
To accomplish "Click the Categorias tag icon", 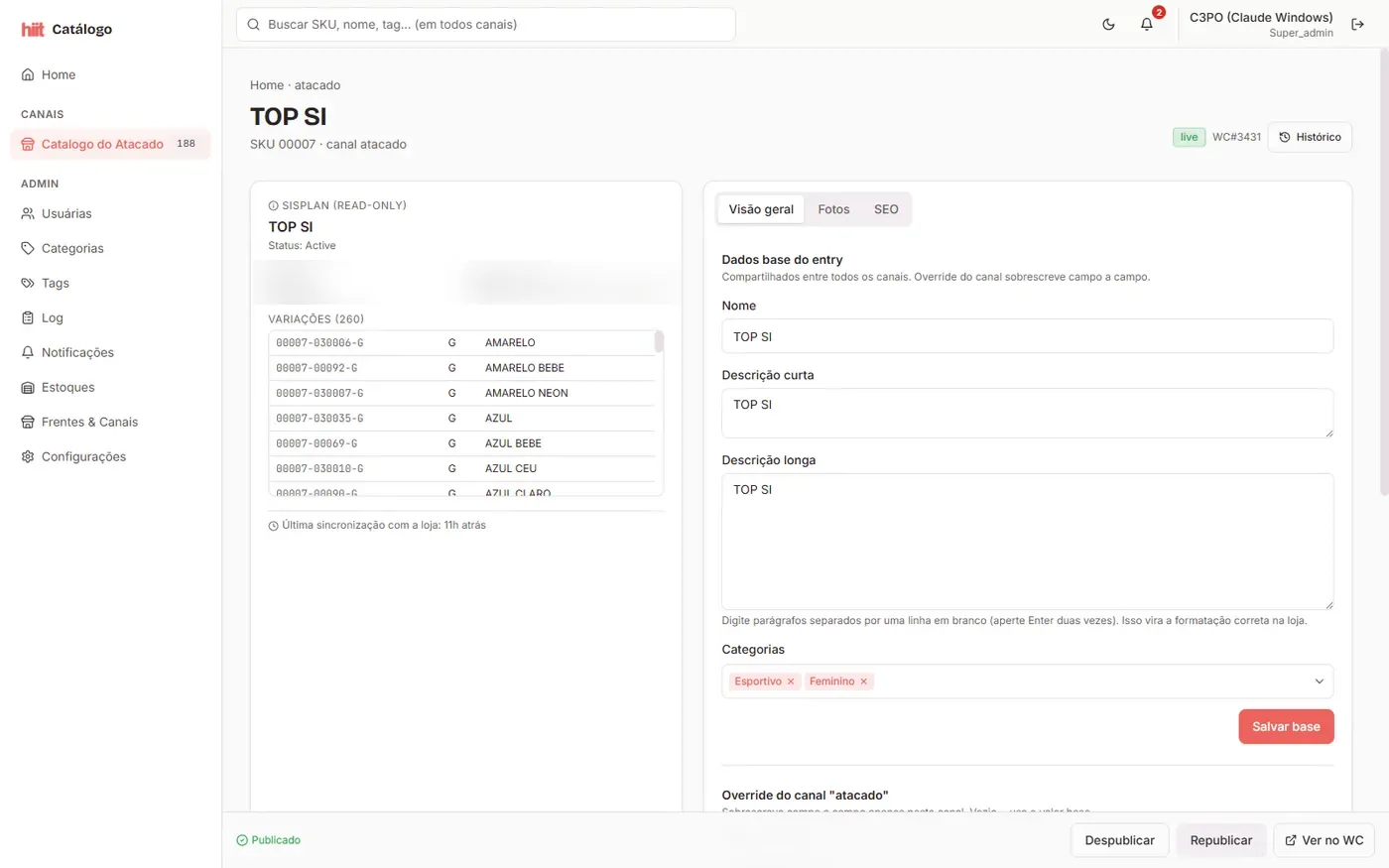I will tap(28, 248).
